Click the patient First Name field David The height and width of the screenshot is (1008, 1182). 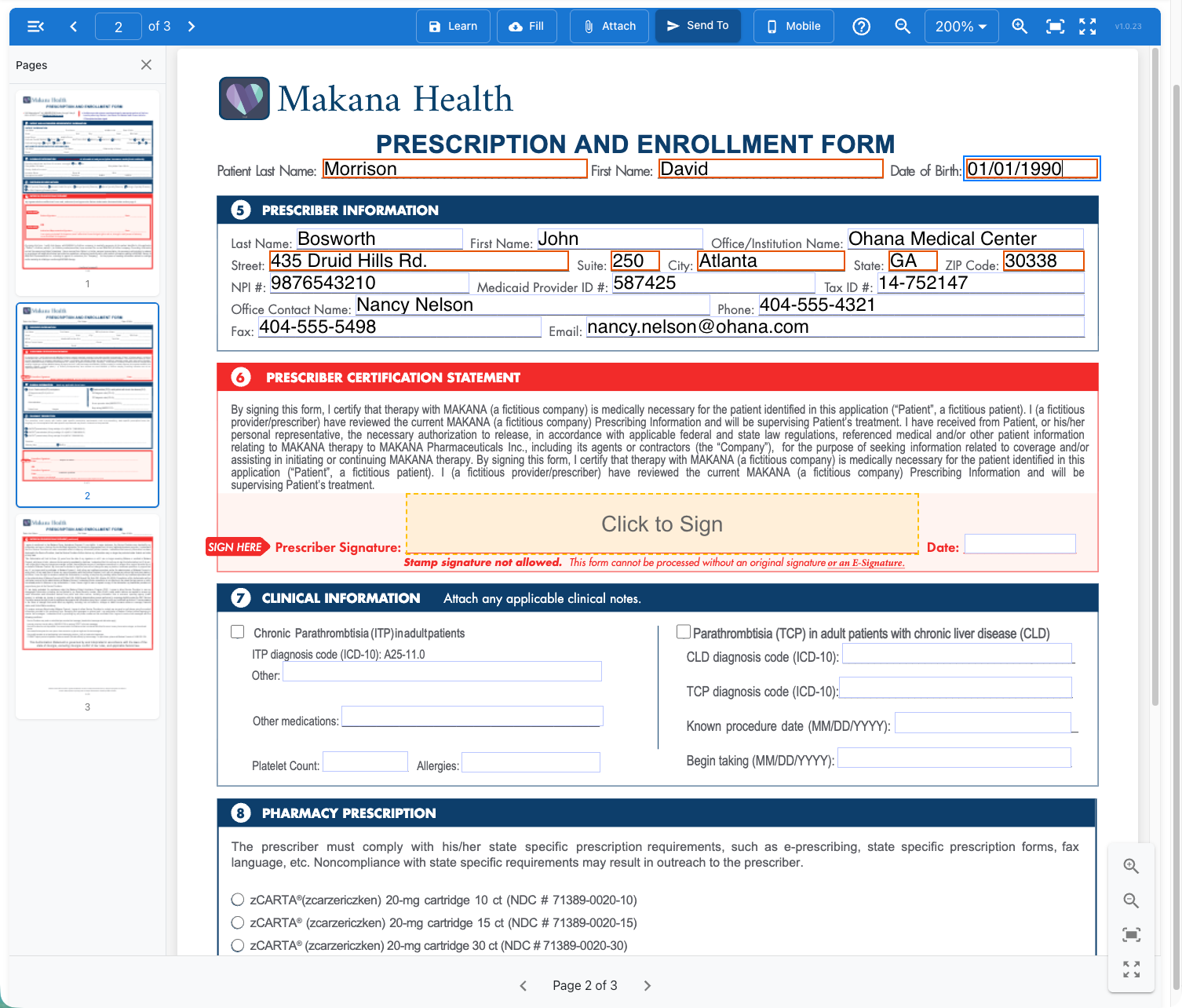point(771,169)
